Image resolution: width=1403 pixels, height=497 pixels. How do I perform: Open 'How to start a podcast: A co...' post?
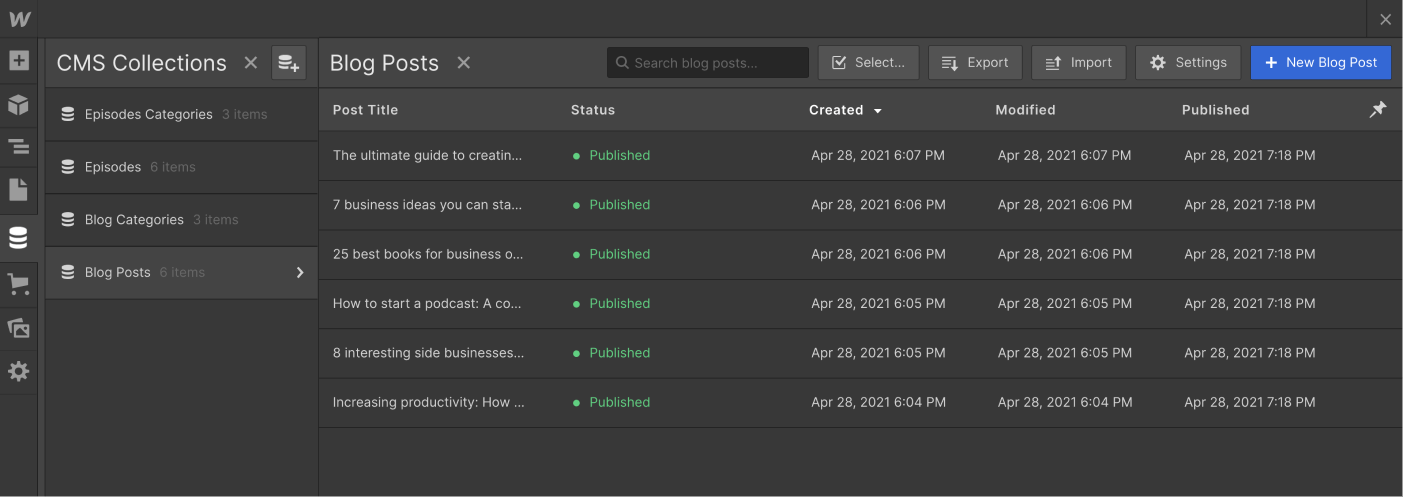click(427, 303)
